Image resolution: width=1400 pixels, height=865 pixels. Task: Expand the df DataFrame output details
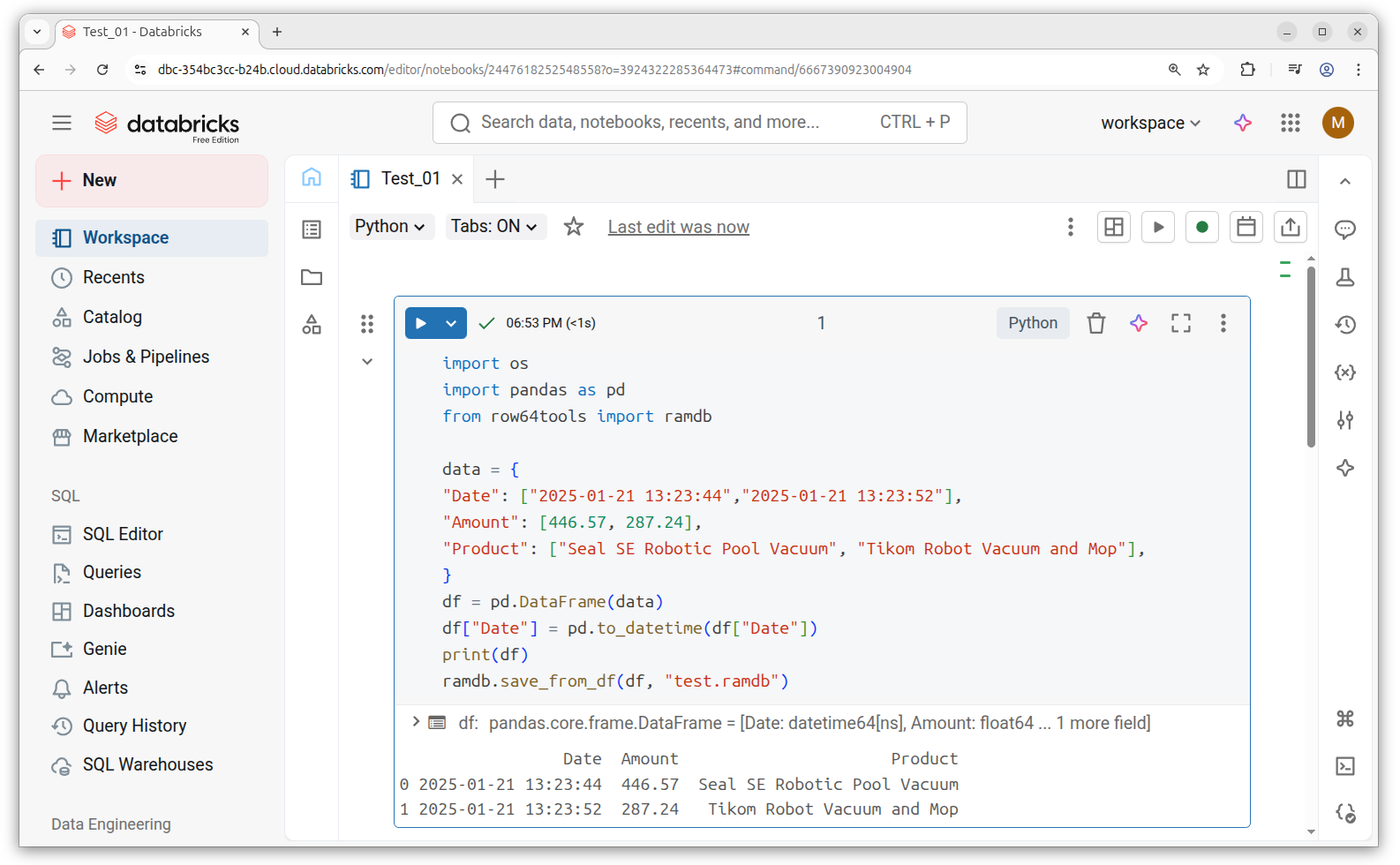pyautogui.click(x=416, y=722)
